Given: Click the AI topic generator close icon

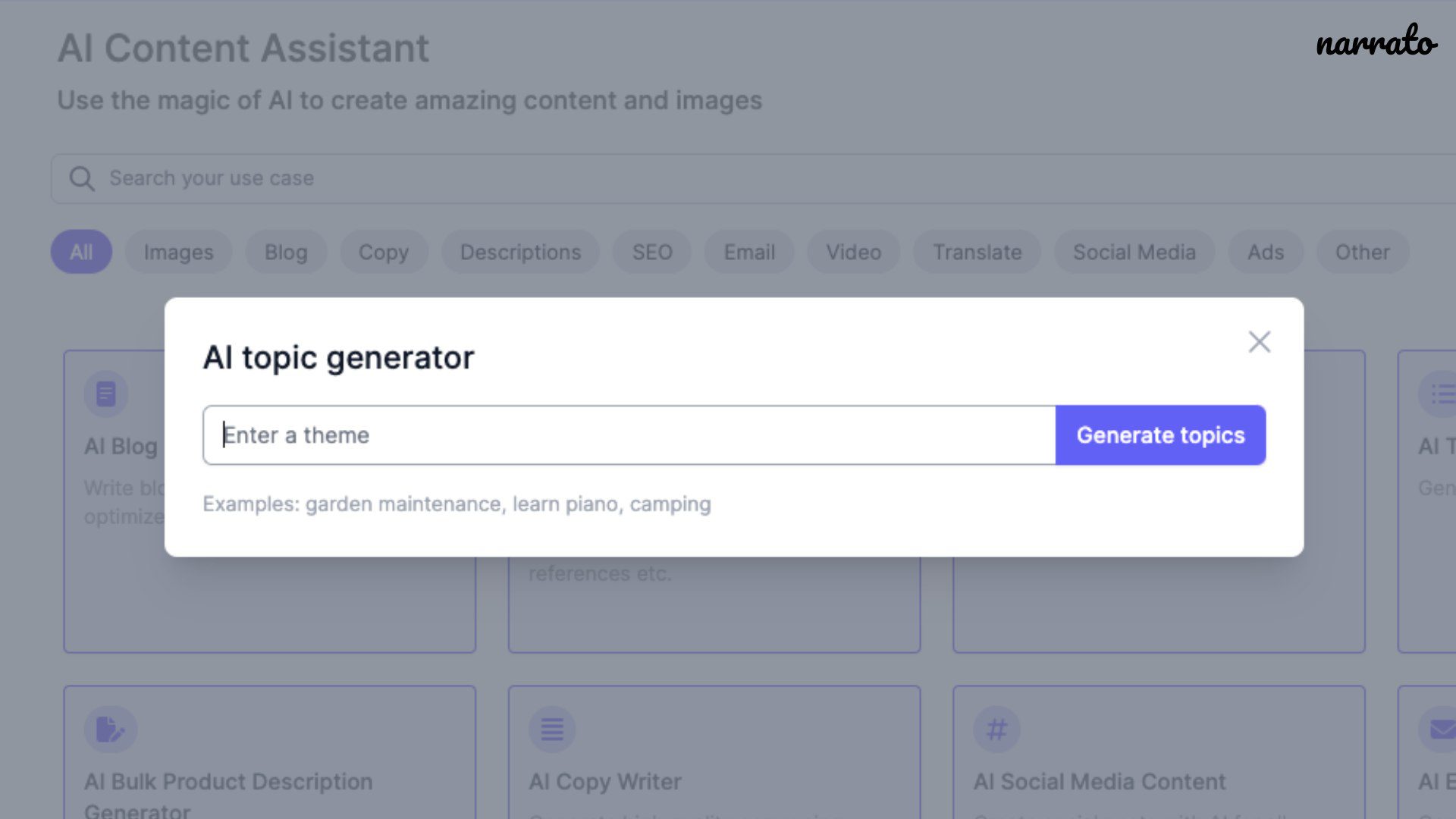Looking at the screenshot, I should 1259,341.
